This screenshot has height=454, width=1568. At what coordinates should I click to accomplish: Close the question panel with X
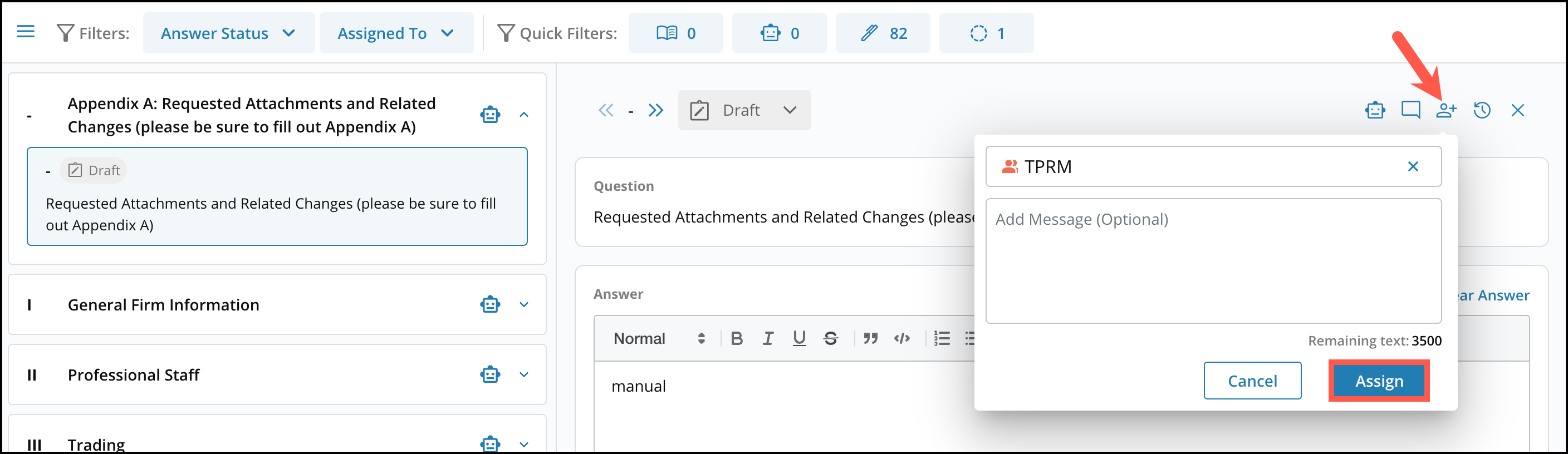pyautogui.click(x=1518, y=110)
